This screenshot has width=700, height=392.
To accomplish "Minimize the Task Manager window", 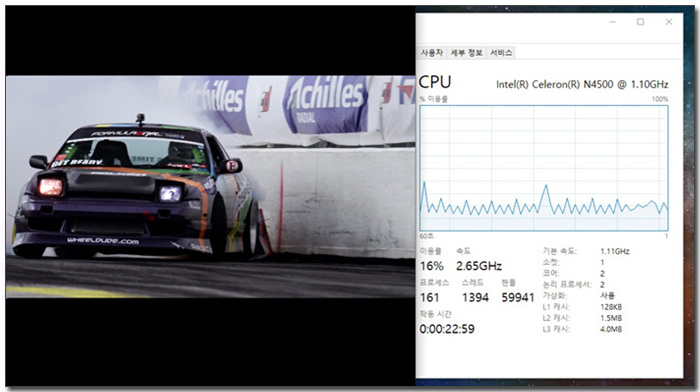I will tap(612, 22).
